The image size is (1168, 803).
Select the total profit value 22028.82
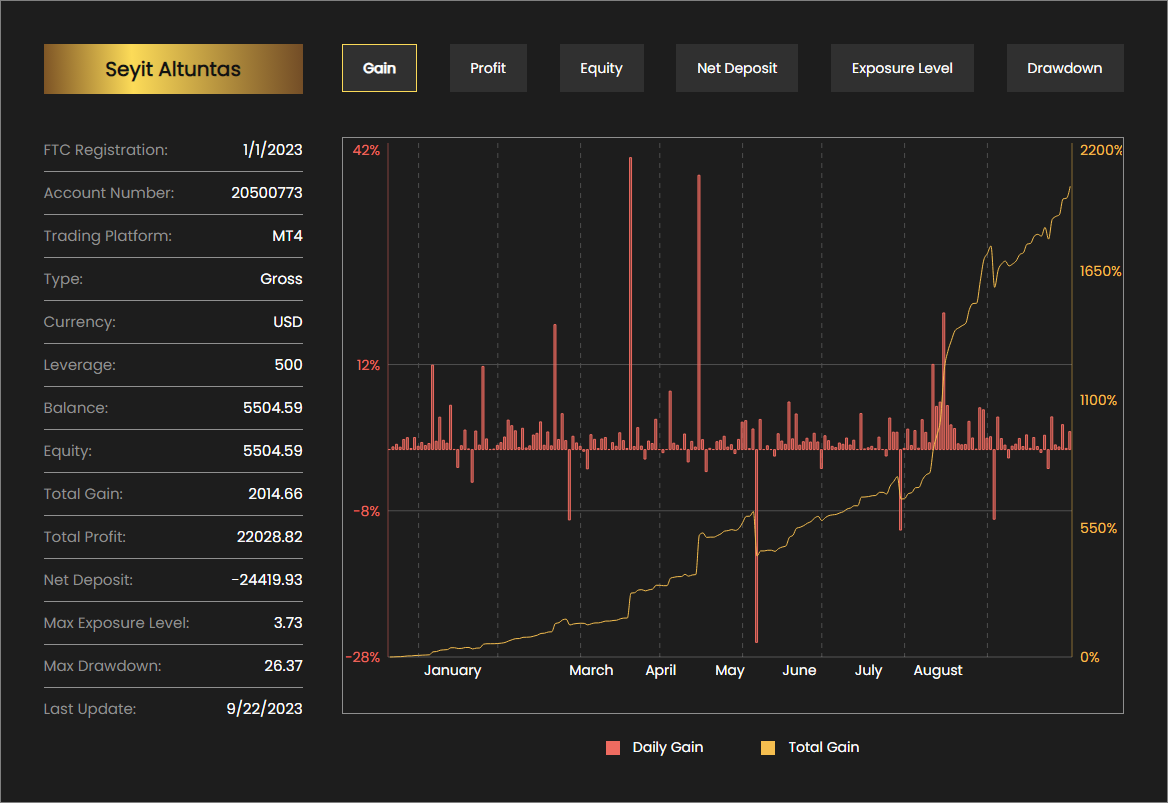(270, 537)
